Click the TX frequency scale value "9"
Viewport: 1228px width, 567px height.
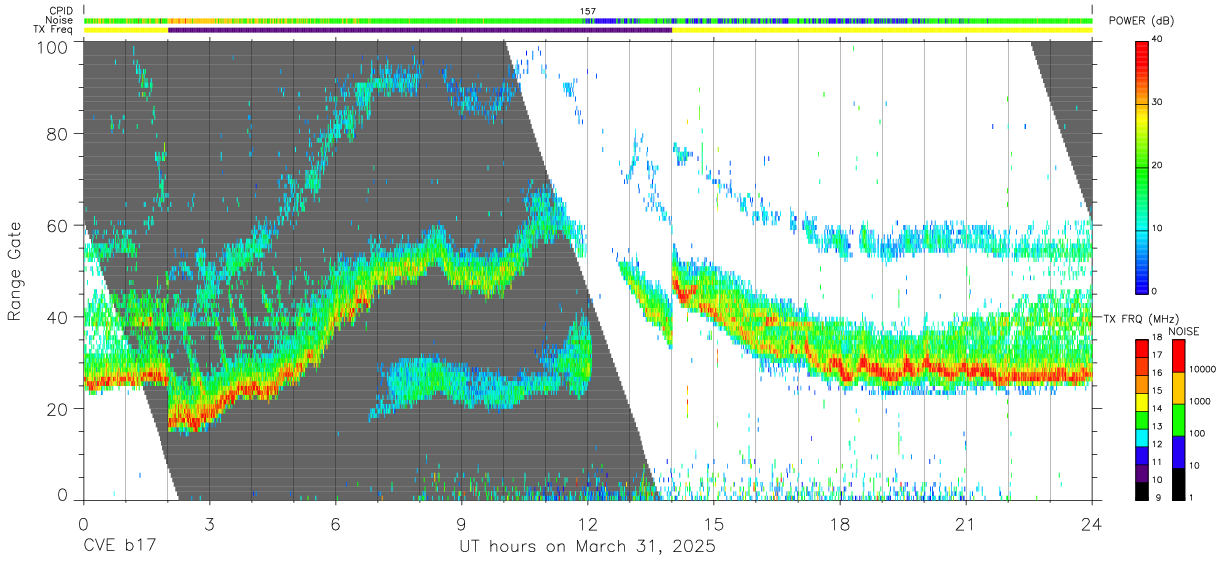[x=1157, y=497]
